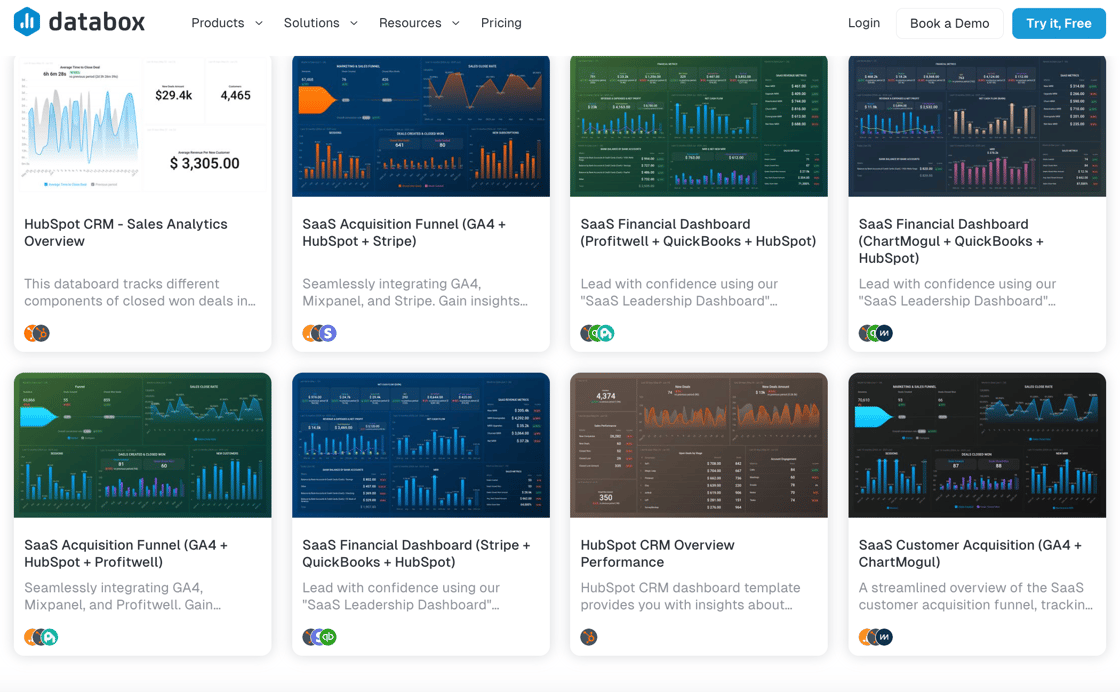
Task: Click text 'Seamlessly integrating GA4, Mixpanel, and Profitwell'
Action: click(123, 596)
